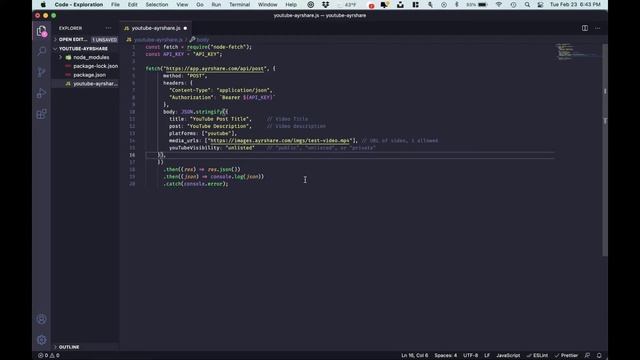Close the unsaved youtube-ayrshare.js tab dot

(x=185, y=28)
